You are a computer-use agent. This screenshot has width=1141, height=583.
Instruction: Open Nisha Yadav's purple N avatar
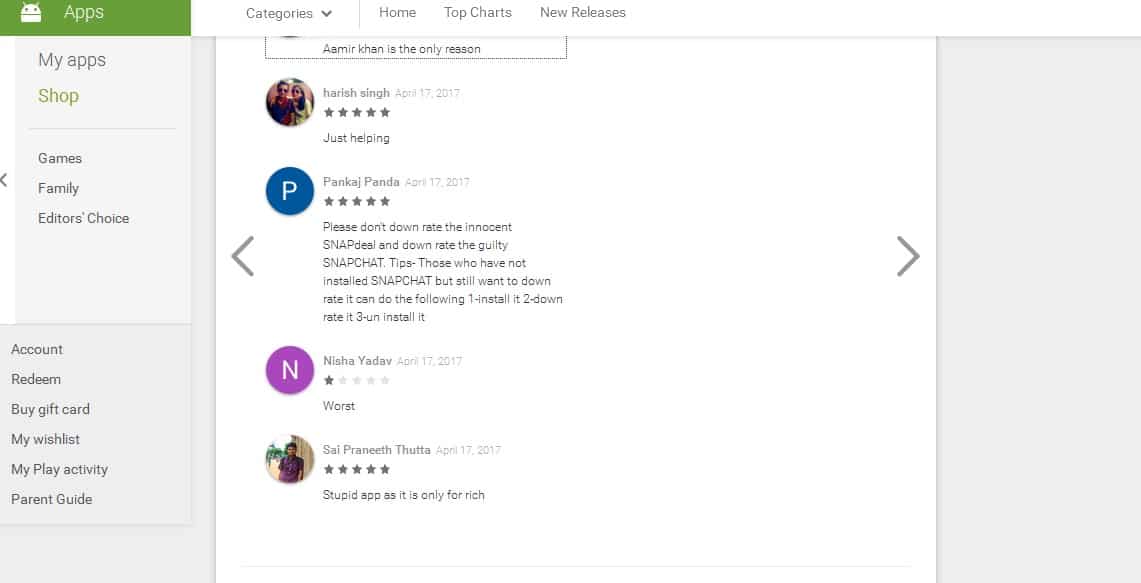point(290,370)
